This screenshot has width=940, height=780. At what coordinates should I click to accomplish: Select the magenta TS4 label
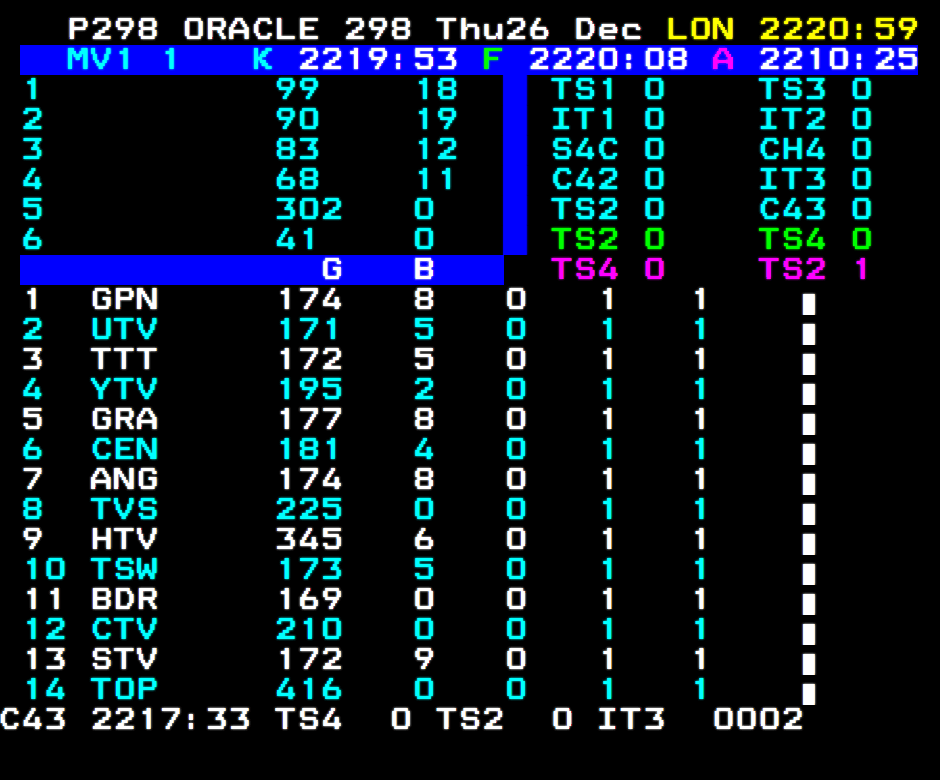(585, 269)
